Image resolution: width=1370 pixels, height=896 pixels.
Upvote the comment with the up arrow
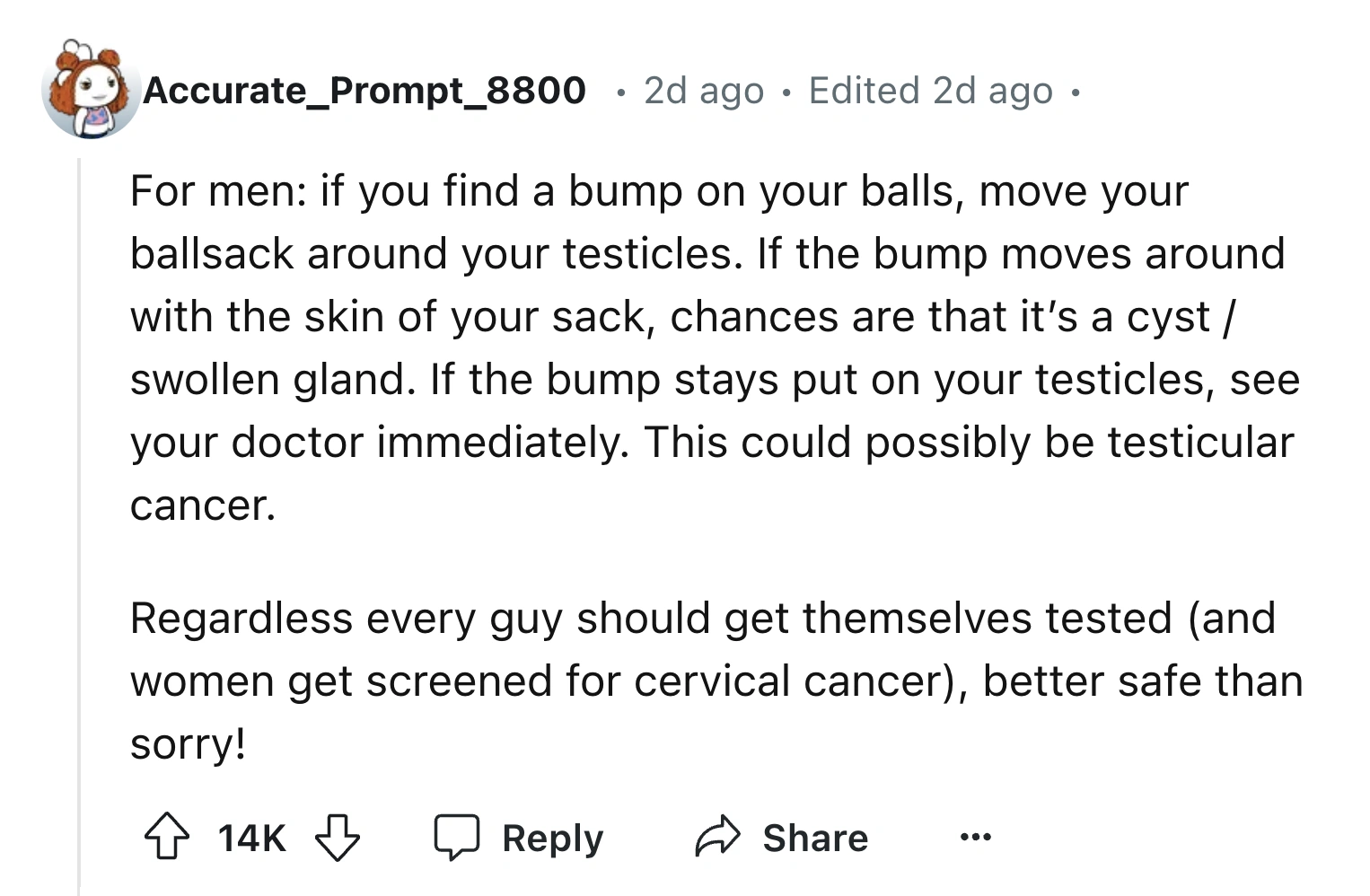click(x=167, y=837)
